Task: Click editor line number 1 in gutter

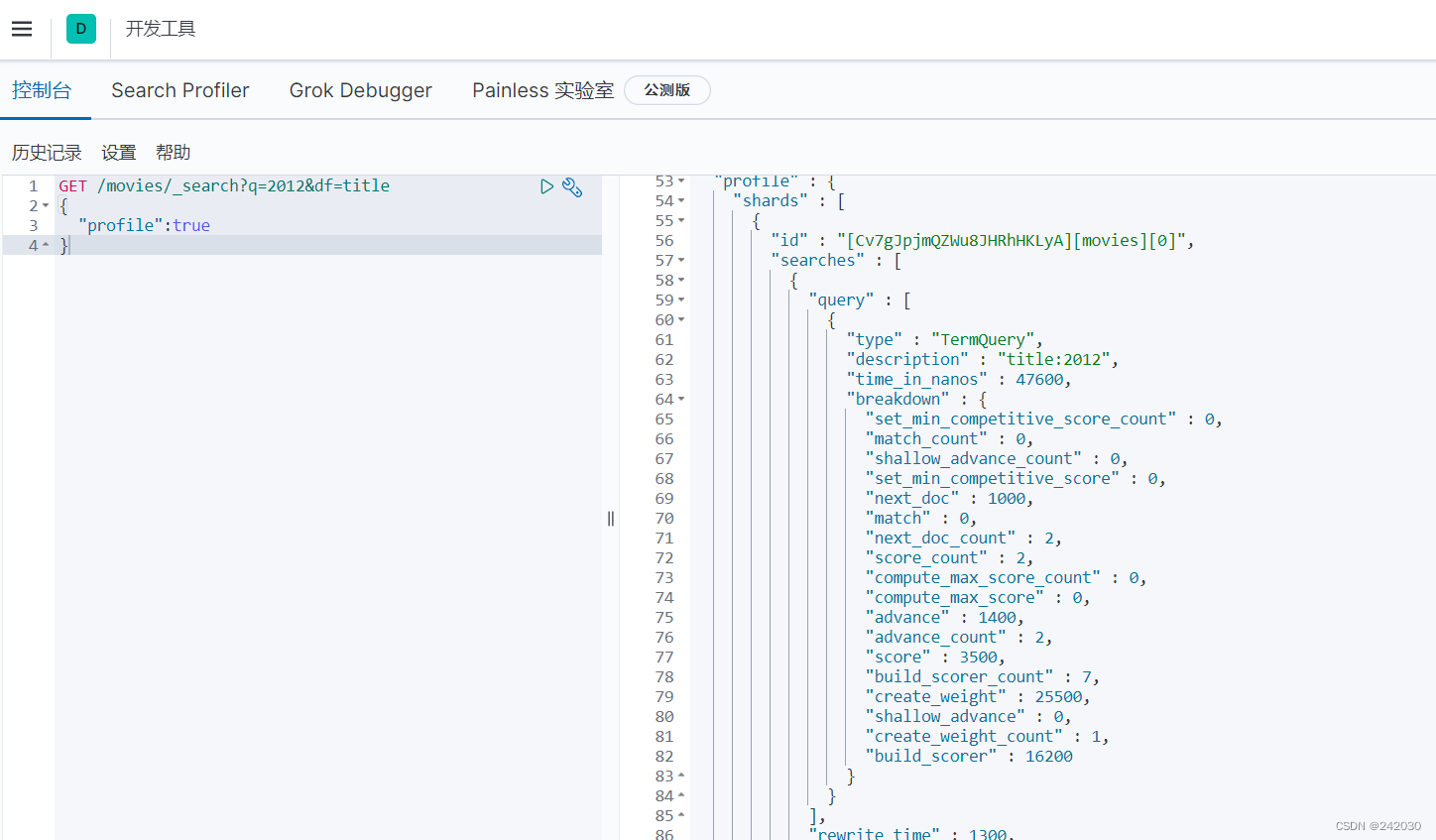Action: point(34,186)
